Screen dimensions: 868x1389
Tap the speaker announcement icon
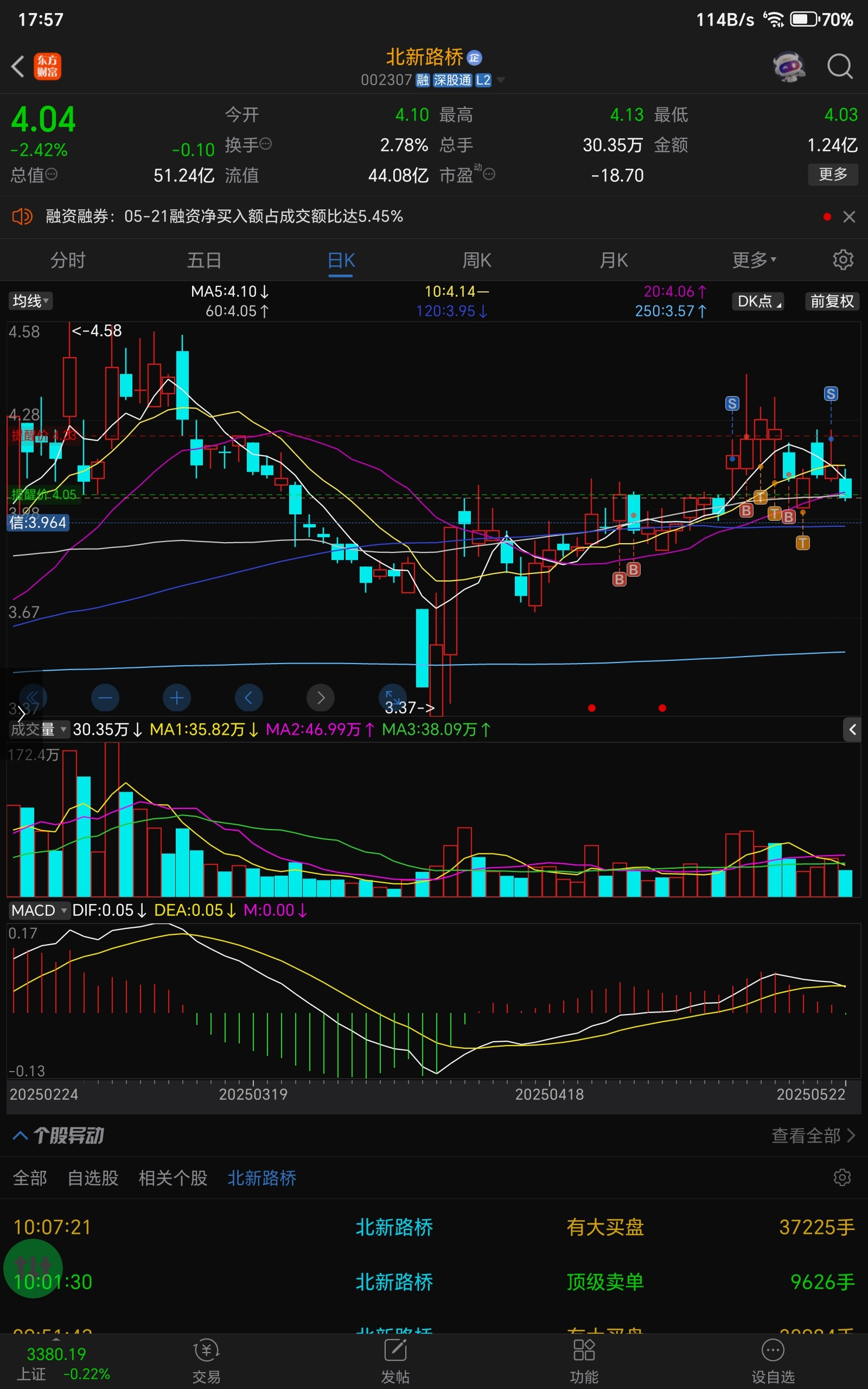[22, 217]
